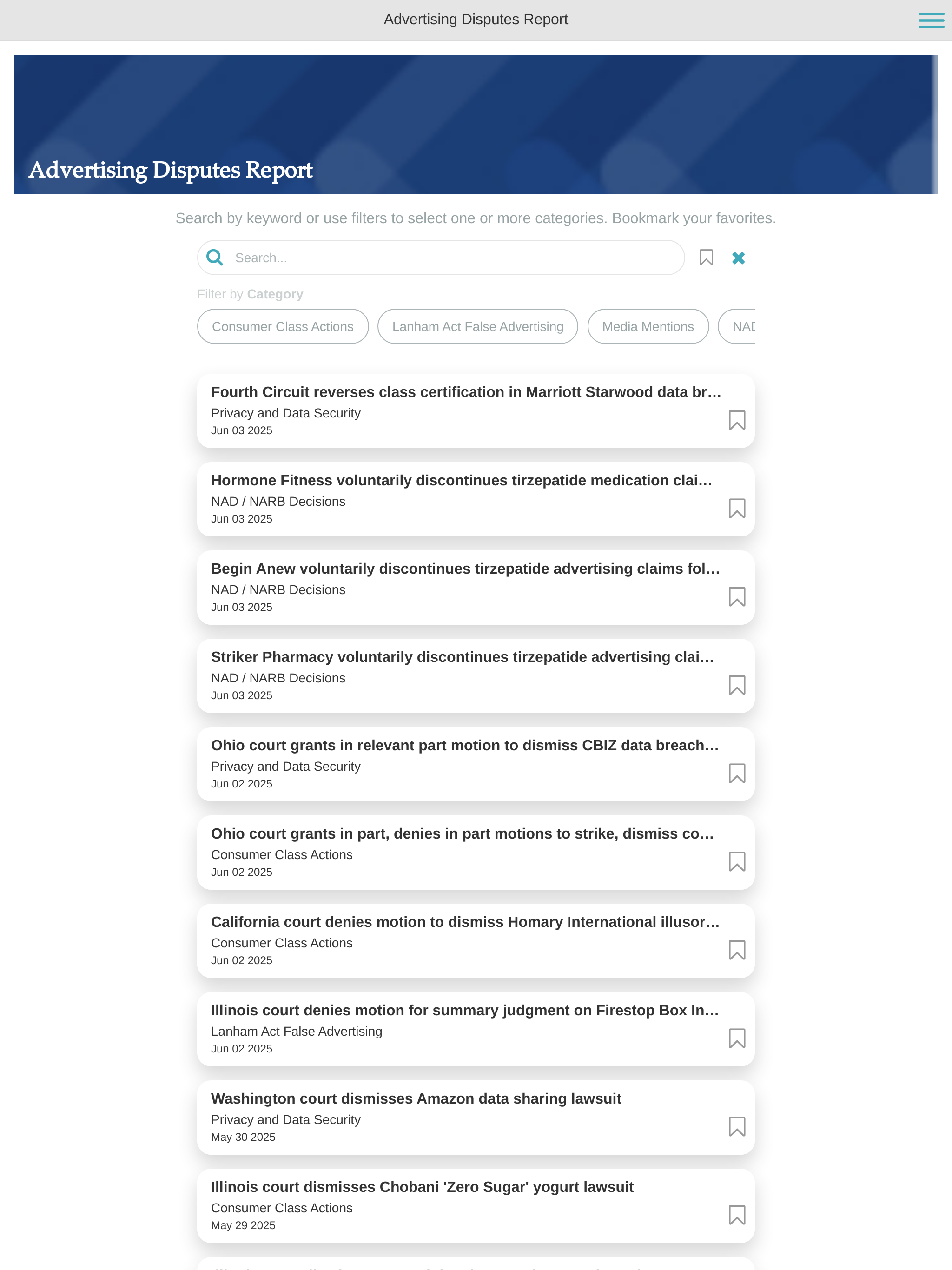Bookmark the Firestop Box article
The image size is (952, 1270).
(737, 1038)
